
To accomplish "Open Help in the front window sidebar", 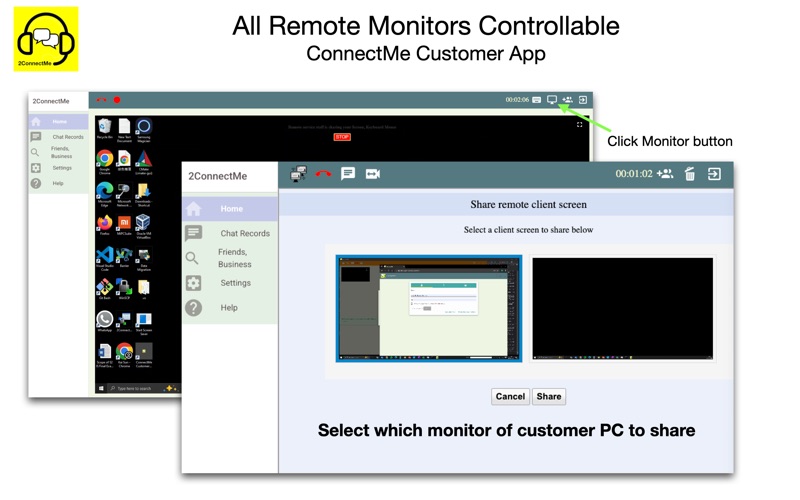I will tap(230, 308).
